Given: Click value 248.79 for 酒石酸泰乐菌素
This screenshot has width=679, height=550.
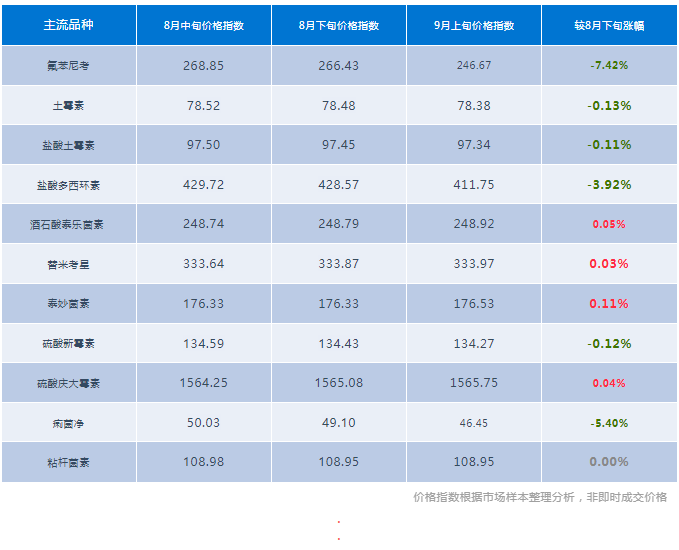Looking at the screenshot, I should [x=339, y=223].
